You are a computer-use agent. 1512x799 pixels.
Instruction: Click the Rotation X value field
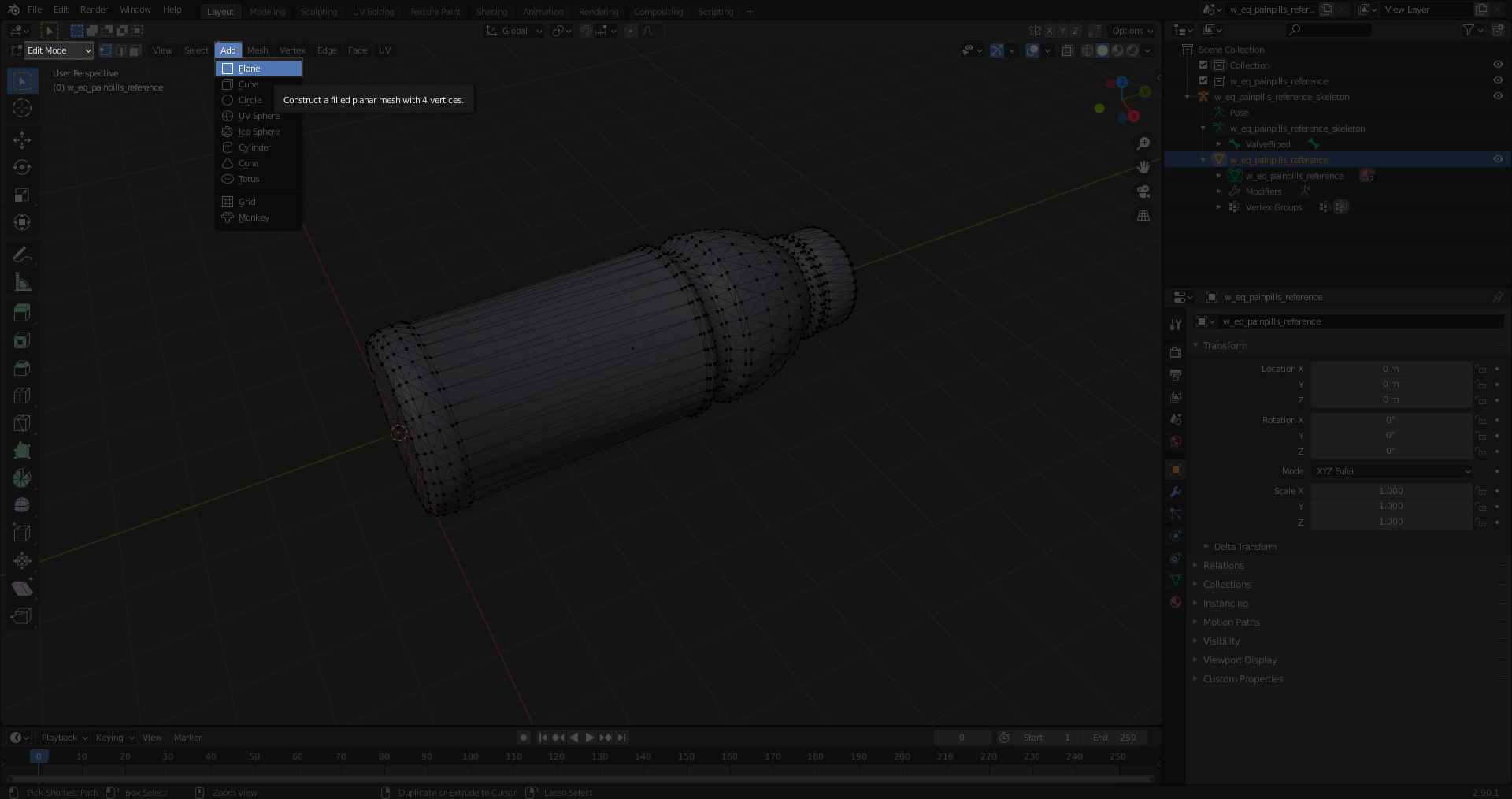(1392, 420)
